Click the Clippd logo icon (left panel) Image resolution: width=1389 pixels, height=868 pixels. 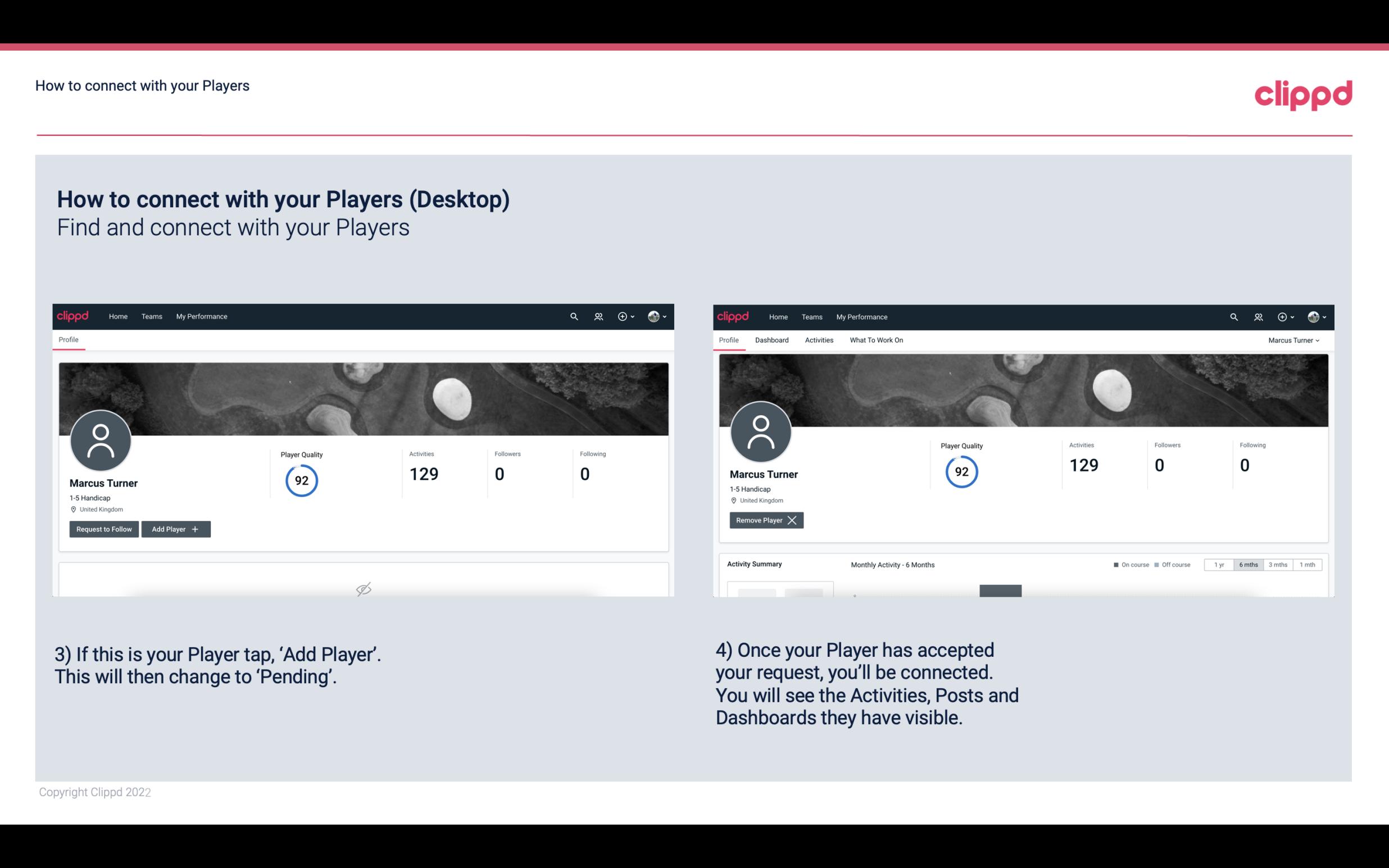tap(73, 316)
